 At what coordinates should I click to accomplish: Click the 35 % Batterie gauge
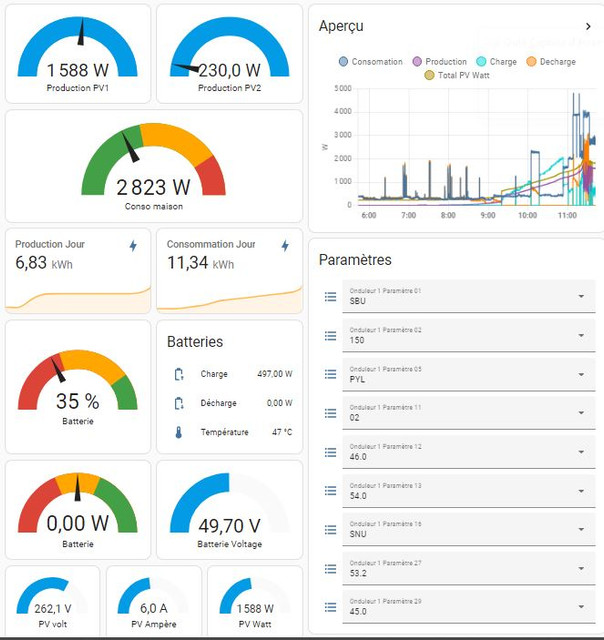[78, 387]
